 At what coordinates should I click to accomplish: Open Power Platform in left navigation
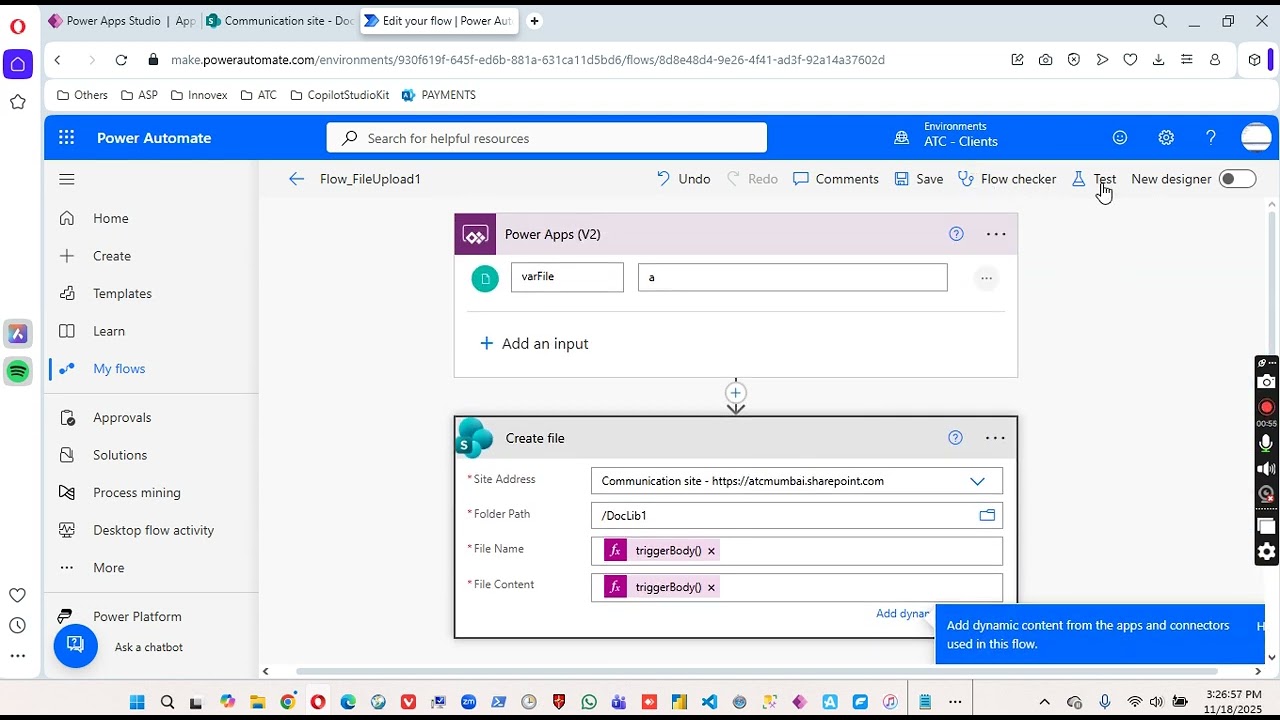click(x=137, y=617)
